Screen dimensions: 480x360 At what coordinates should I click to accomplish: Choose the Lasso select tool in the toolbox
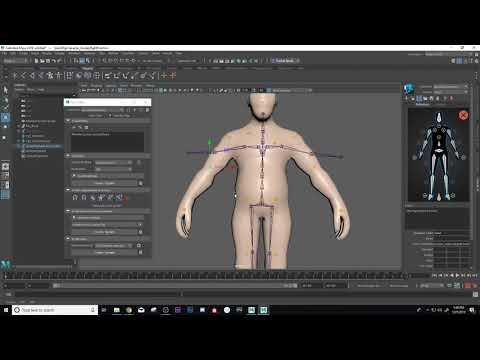(6, 99)
